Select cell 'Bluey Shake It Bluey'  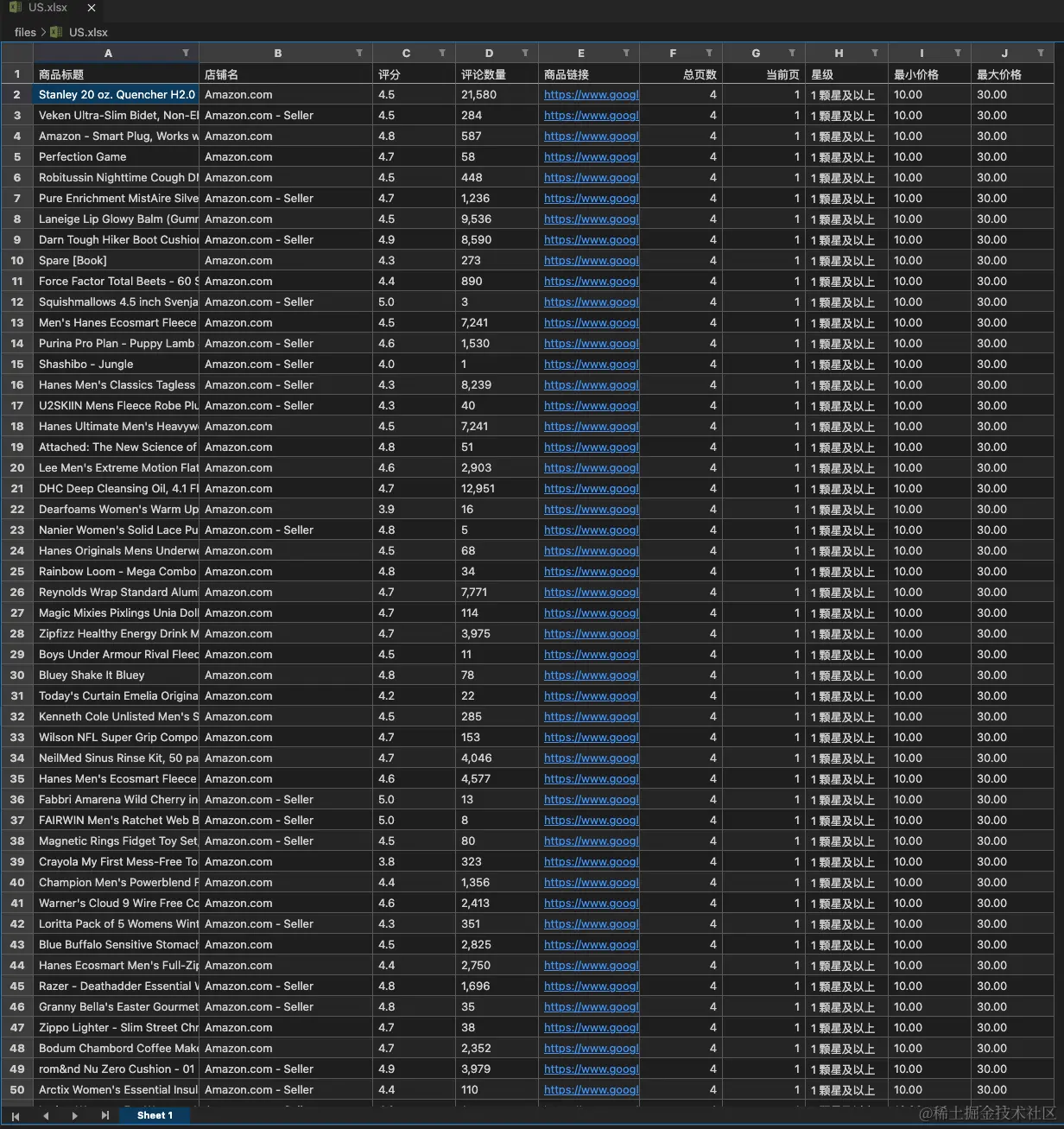pos(117,675)
